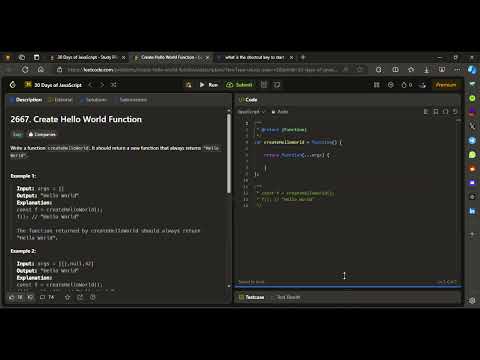Select the Code panel tab

[x=248, y=100]
